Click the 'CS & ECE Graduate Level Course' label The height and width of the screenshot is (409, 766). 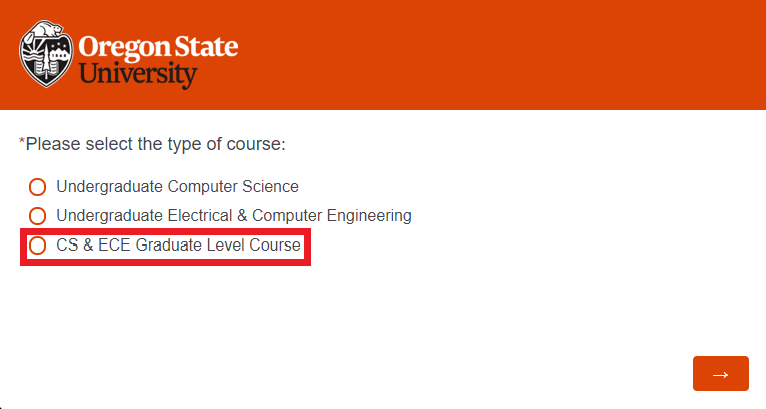(179, 246)
